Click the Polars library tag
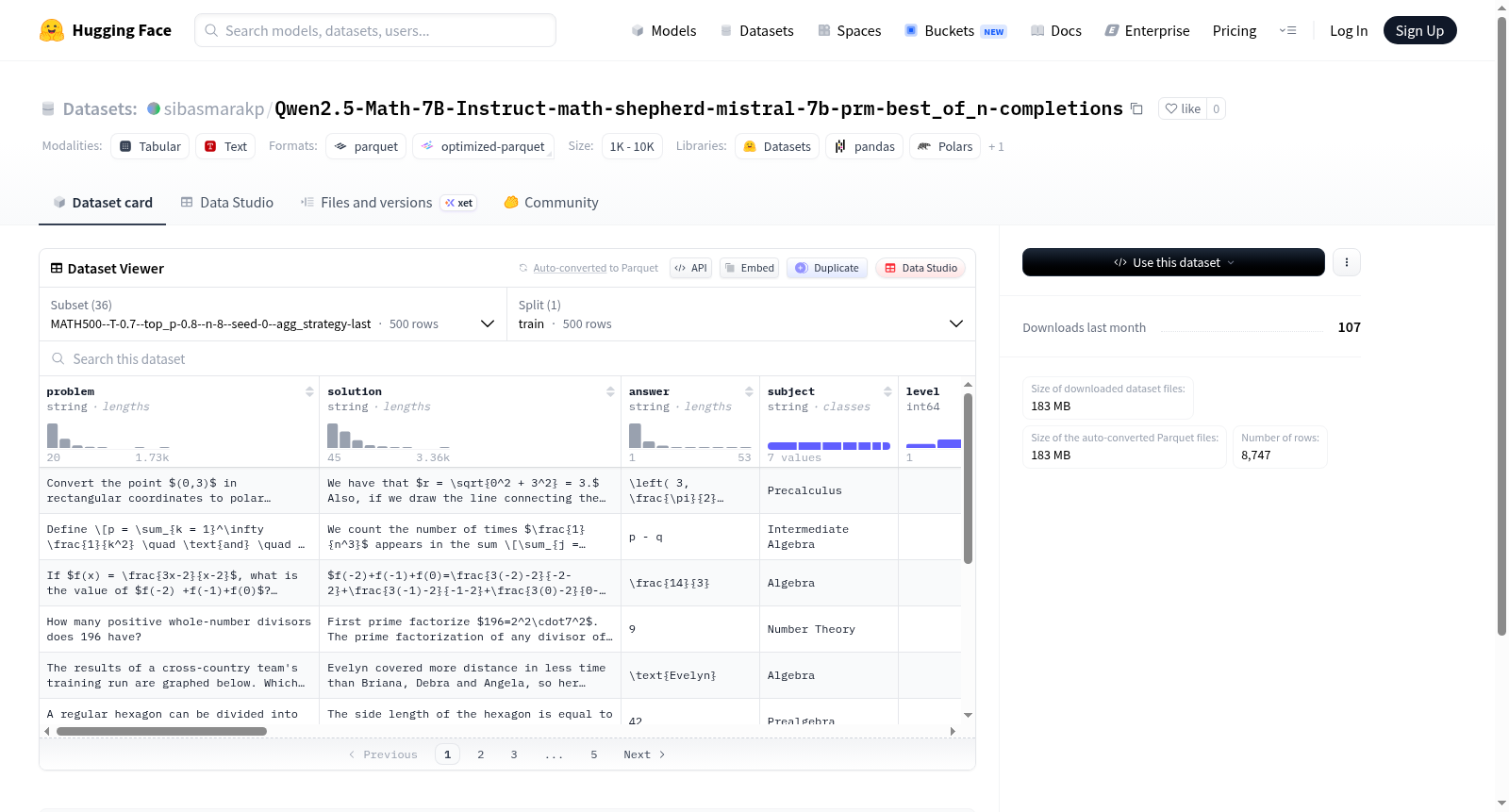Screen dimensions: 1509x812 point(945,146)
